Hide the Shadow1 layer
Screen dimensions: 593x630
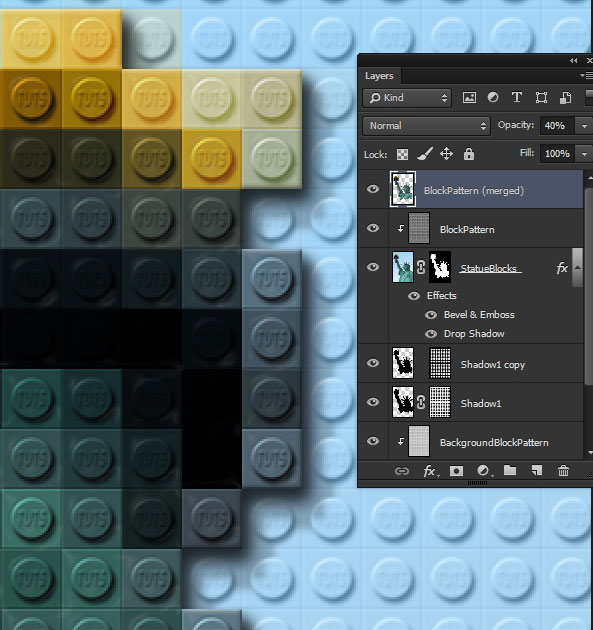pyautogui.click(x=373, y=402)
